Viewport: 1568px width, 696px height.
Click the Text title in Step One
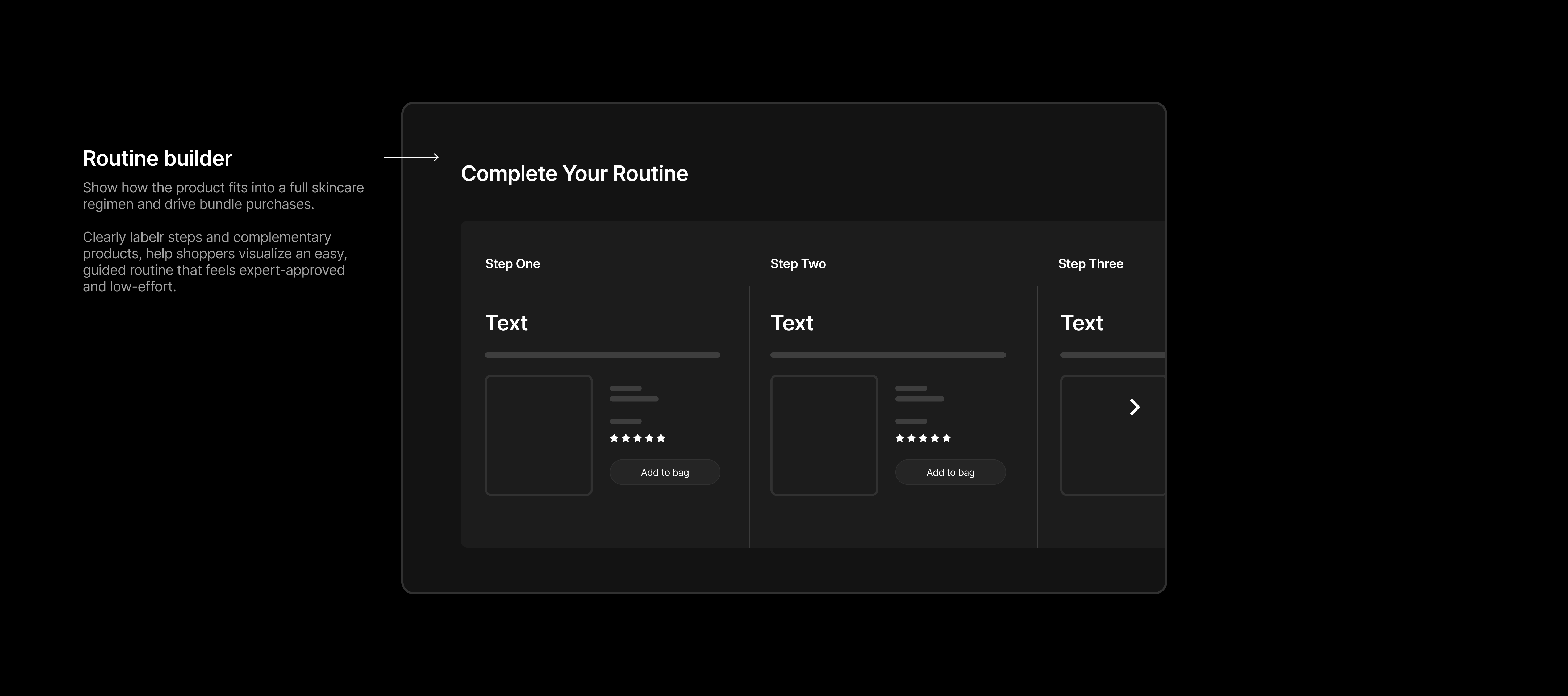(x=506, y=323)
